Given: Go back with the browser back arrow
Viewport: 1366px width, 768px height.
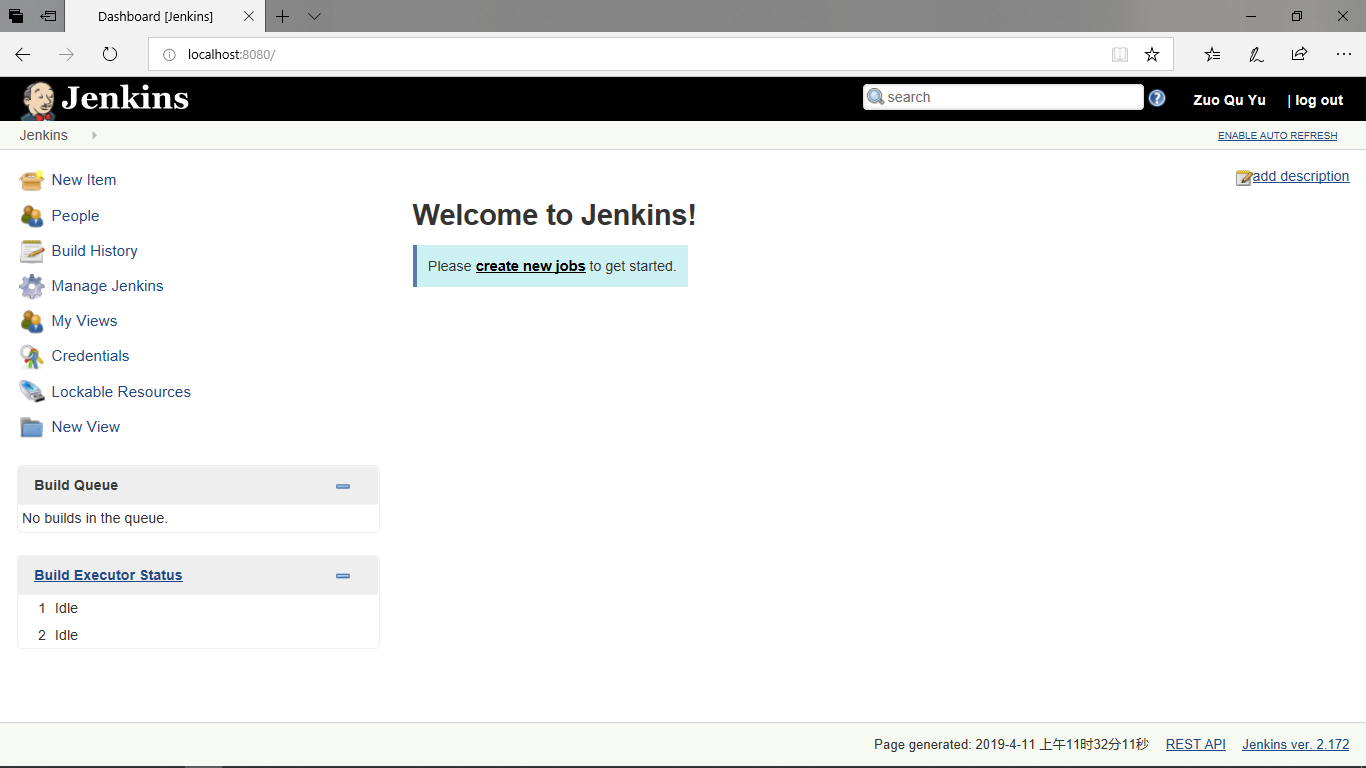Looking at the screenshot, I should pos(23,54).
